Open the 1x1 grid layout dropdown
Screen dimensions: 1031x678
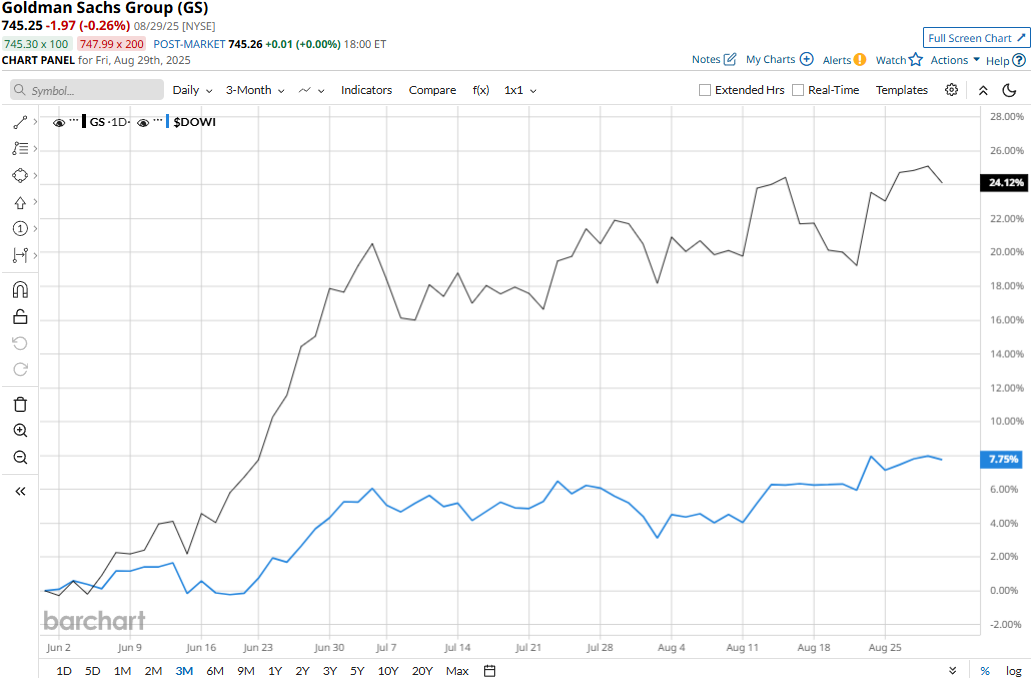520,90
